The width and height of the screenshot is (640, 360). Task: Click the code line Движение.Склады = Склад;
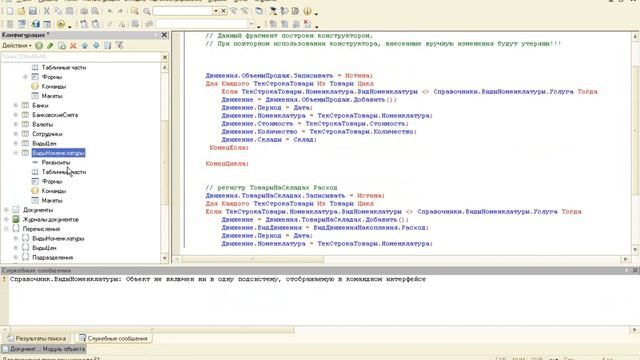click(269, 140)
